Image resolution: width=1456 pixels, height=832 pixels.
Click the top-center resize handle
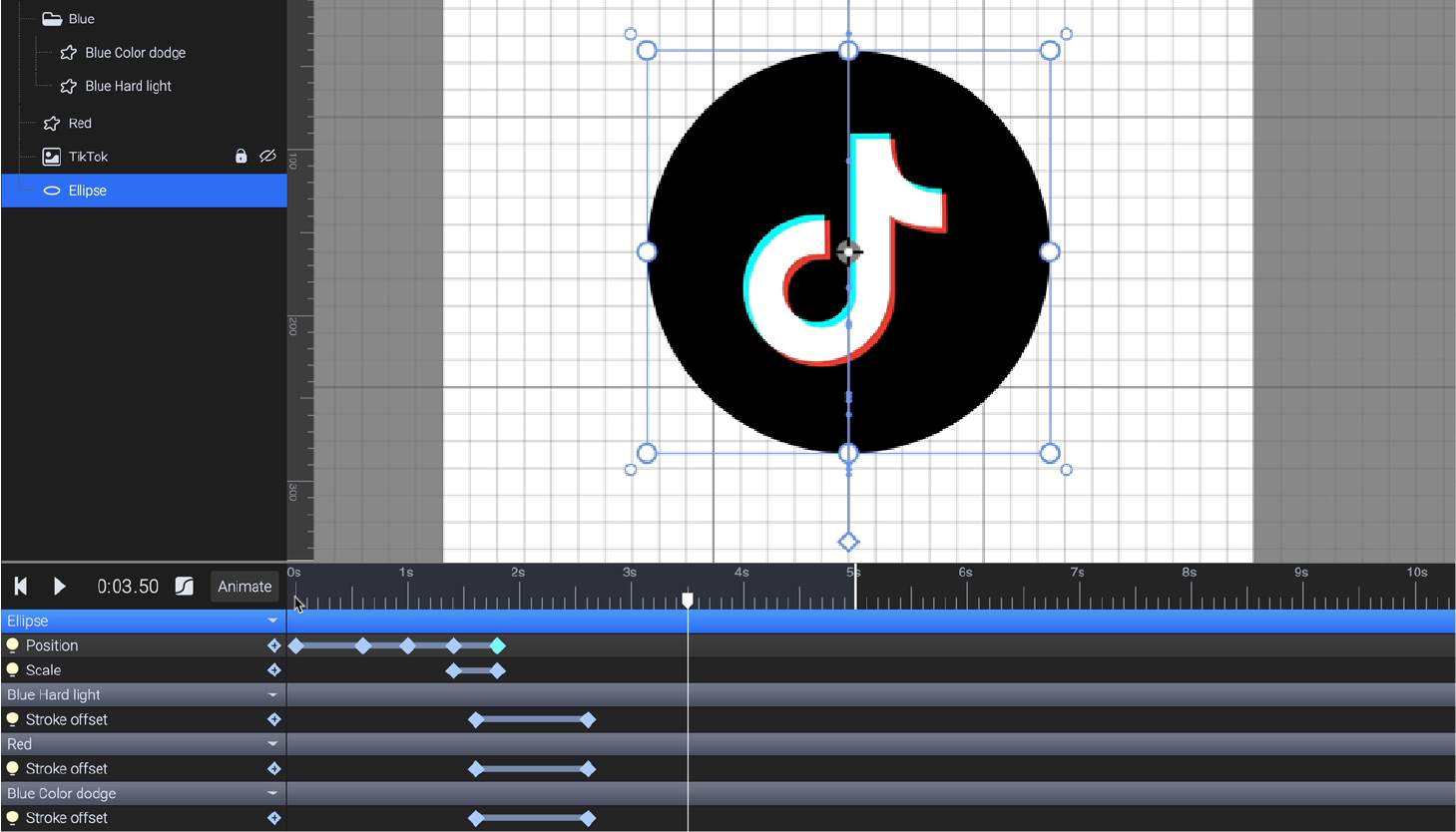pyautogui.click(x=848, y=50)
